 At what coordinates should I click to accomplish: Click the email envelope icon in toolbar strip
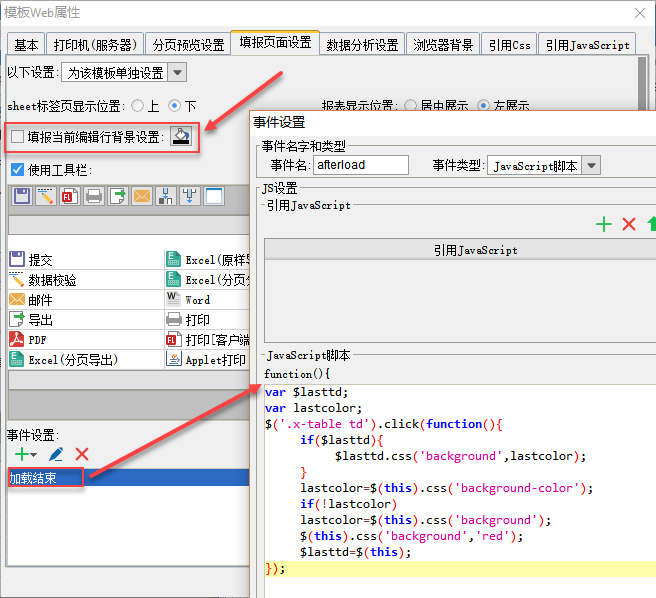tap(142, 196)
